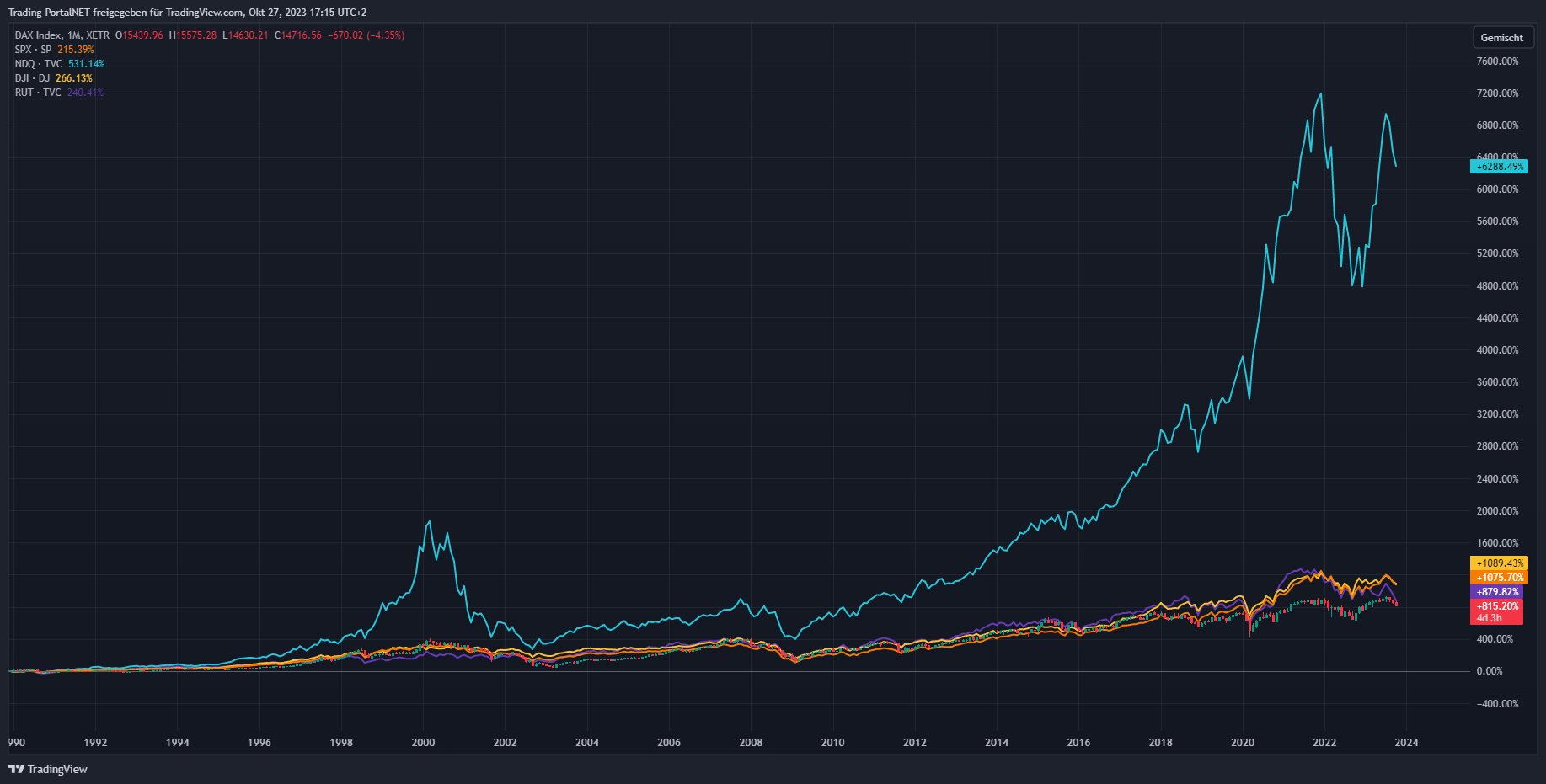Click the 7200.00% level on price axis

click(x=1497, y=93)
